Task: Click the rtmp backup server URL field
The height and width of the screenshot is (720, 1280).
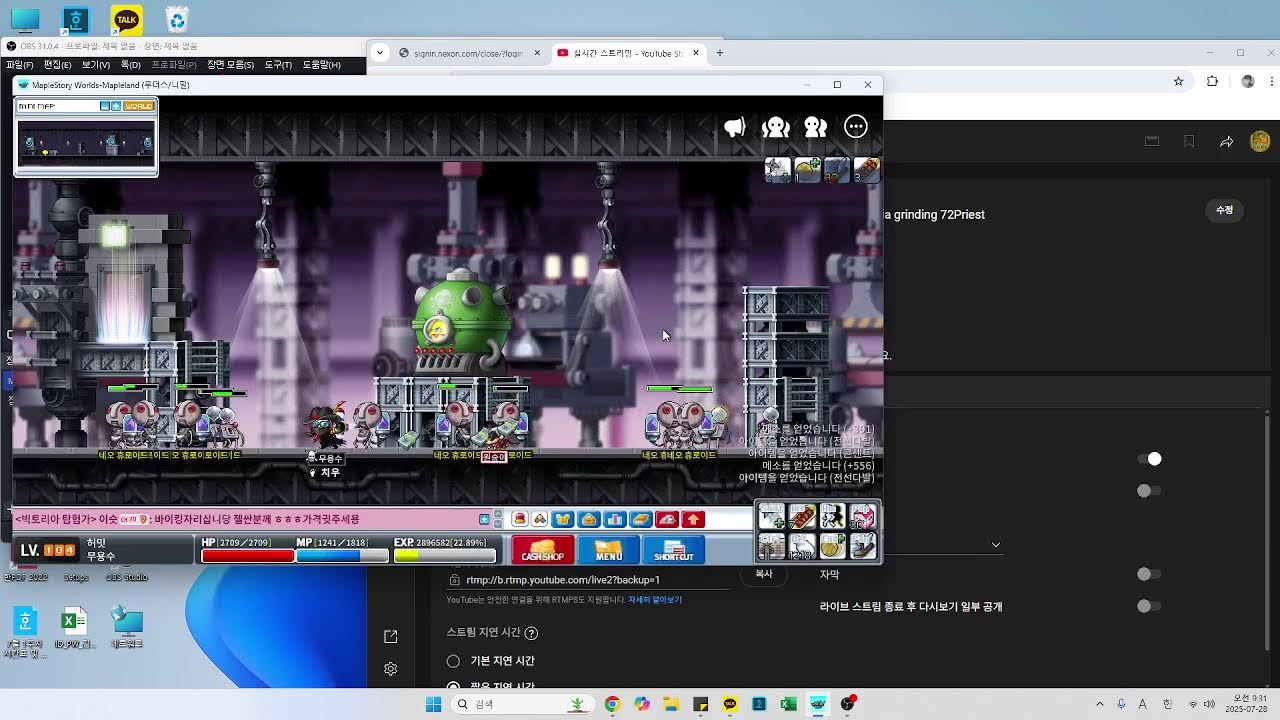Action: pyautogui.click(x=590, y=580)
